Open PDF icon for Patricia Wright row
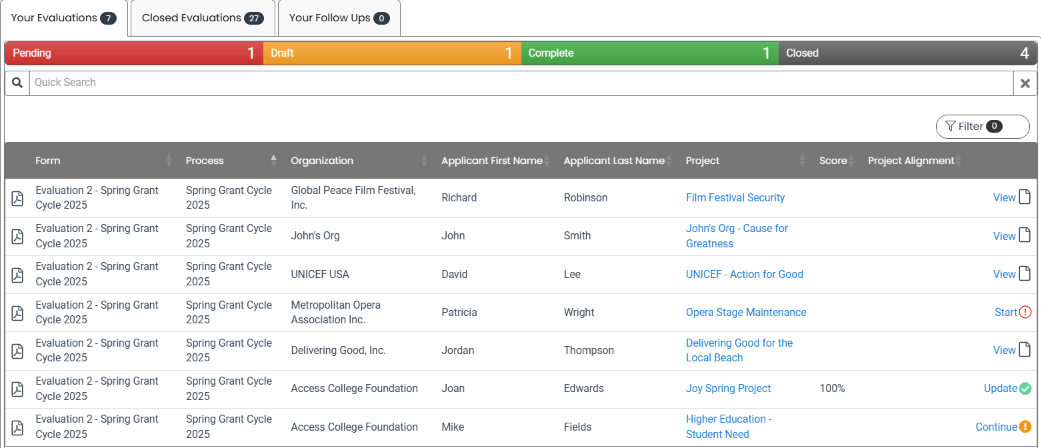Screen dimensions: 1041x448 tap(18, 313)
